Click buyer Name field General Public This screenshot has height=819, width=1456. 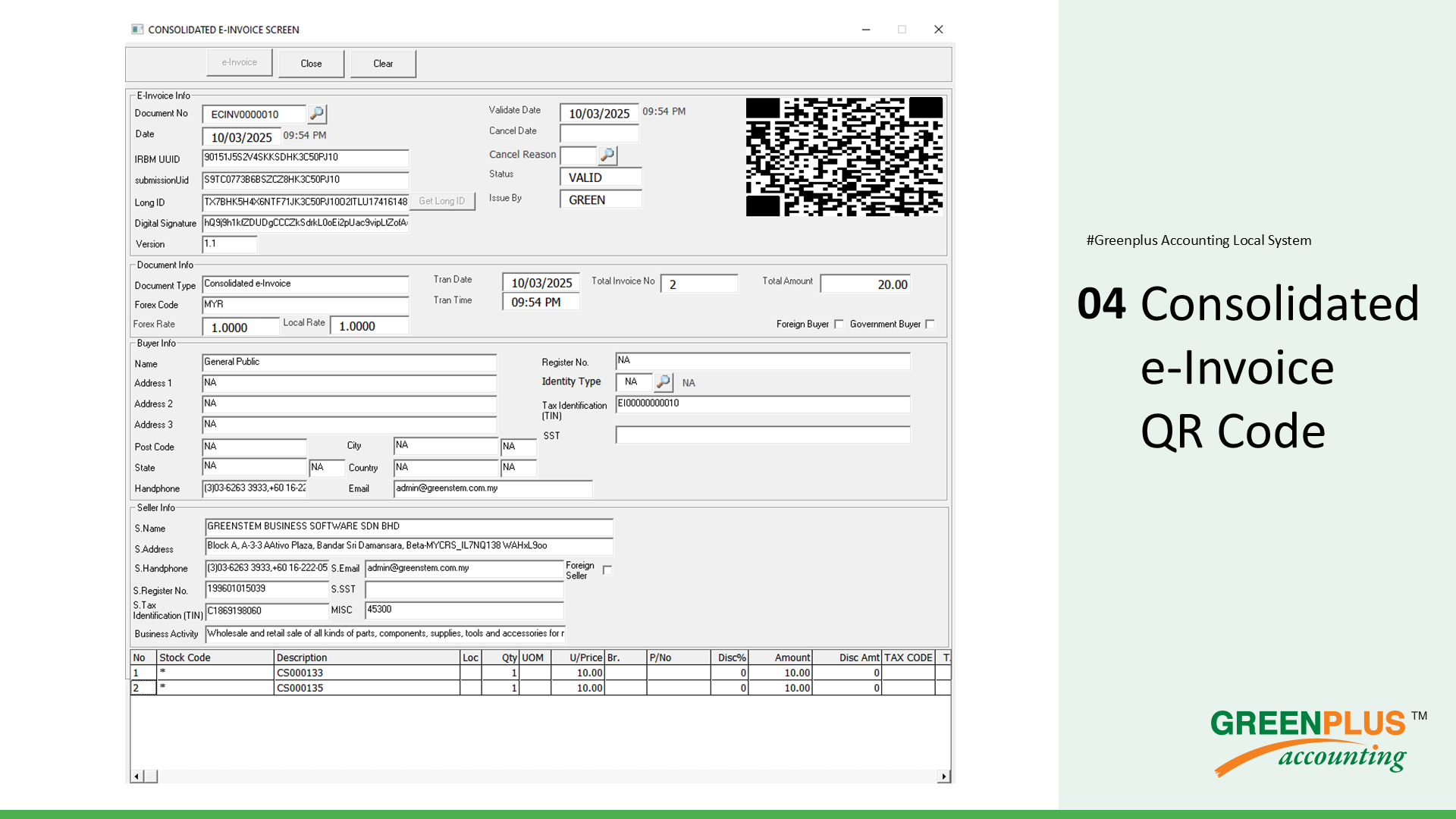point(350,362)
